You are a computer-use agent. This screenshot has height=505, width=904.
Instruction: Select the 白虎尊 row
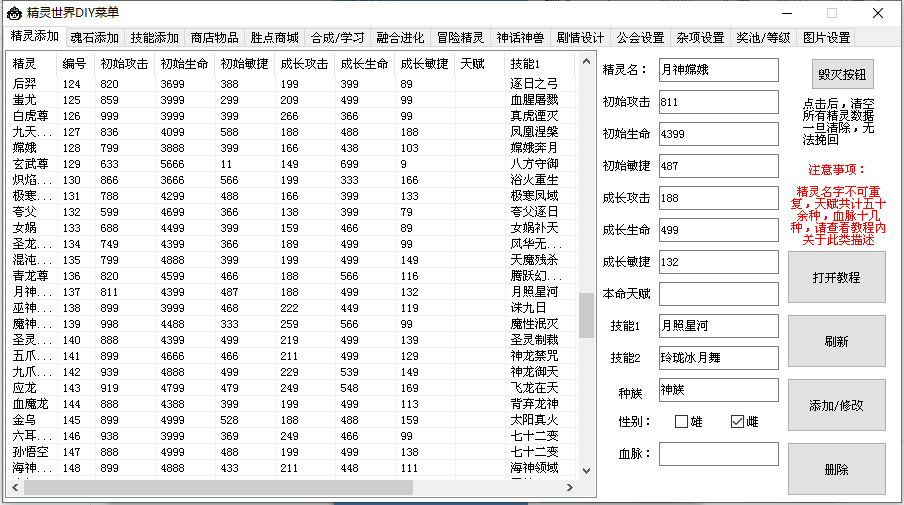tap(291, 116)
